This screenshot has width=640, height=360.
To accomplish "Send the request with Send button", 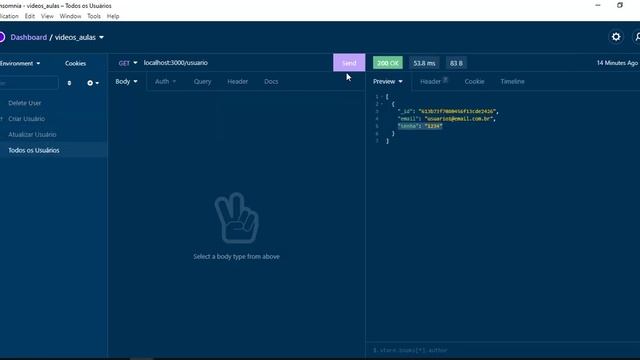I will coord(349,63).
